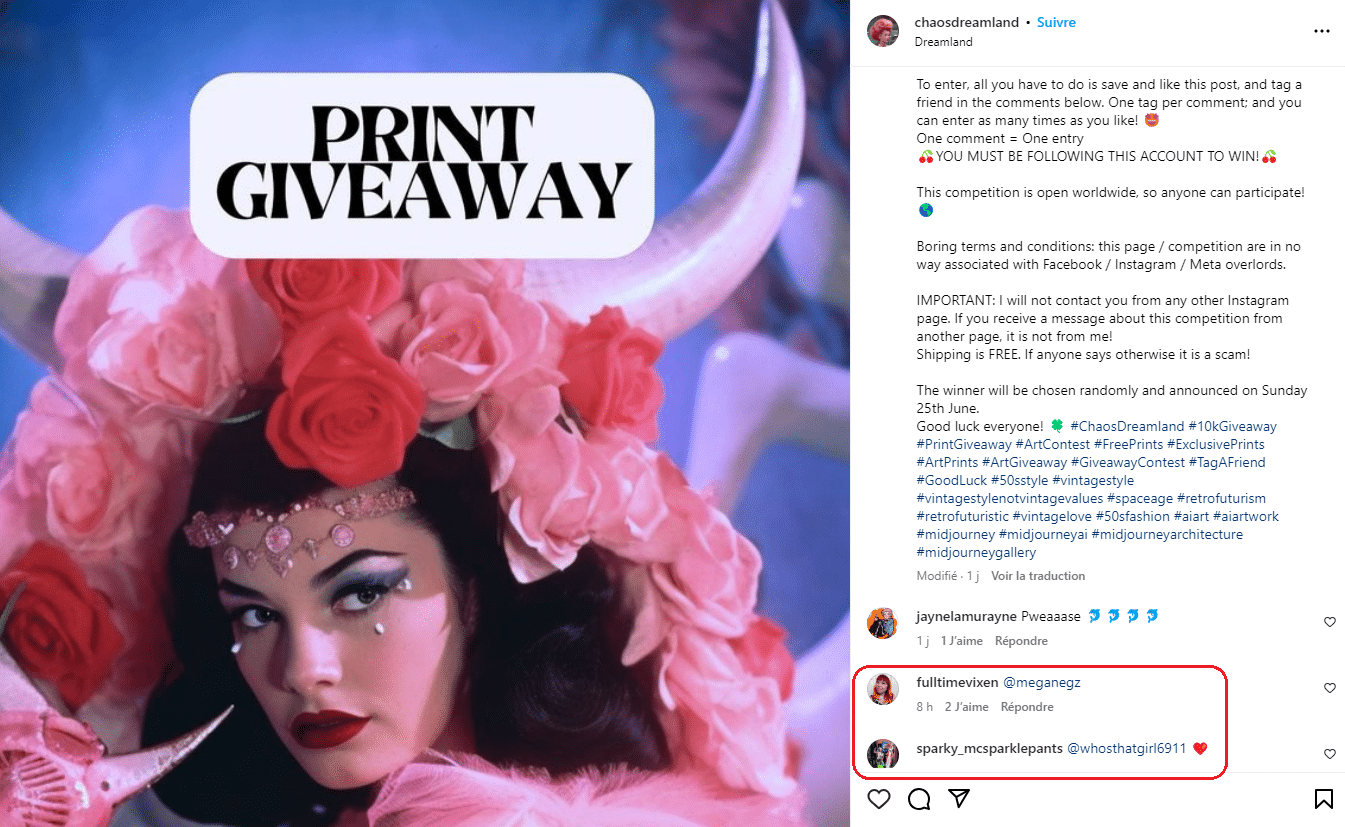1345x827 pixels.
Task: Like jaynelamurayne's comment with the small heart
Action: tap(1330, 622)
